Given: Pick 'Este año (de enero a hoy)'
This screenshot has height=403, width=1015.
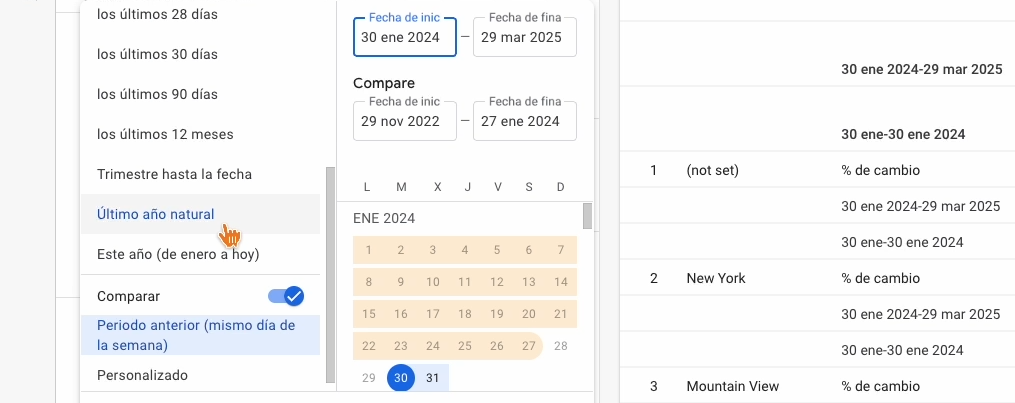Looking at the screenshot, I should click(x=178, y=254).
